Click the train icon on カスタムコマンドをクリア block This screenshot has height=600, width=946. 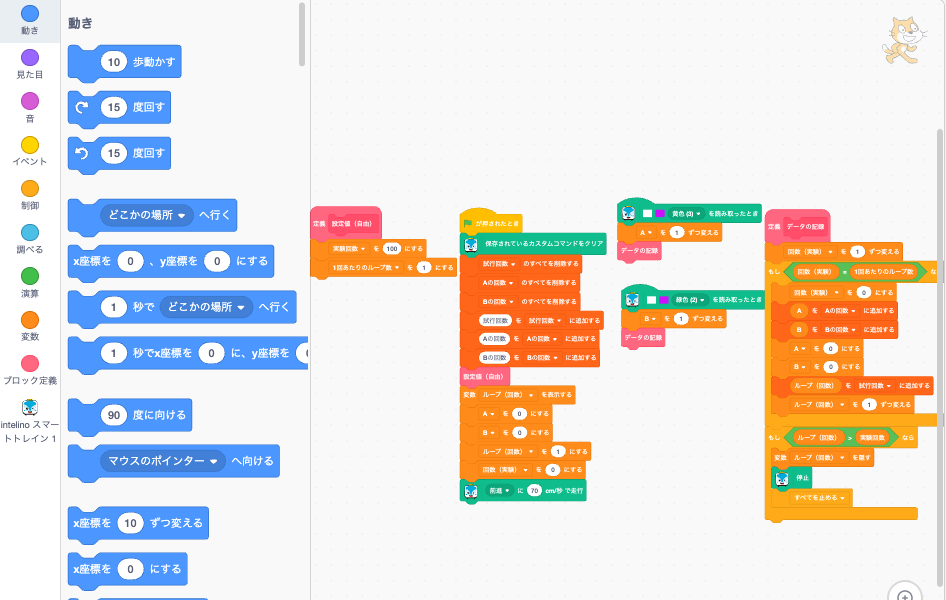coord(471,244)
